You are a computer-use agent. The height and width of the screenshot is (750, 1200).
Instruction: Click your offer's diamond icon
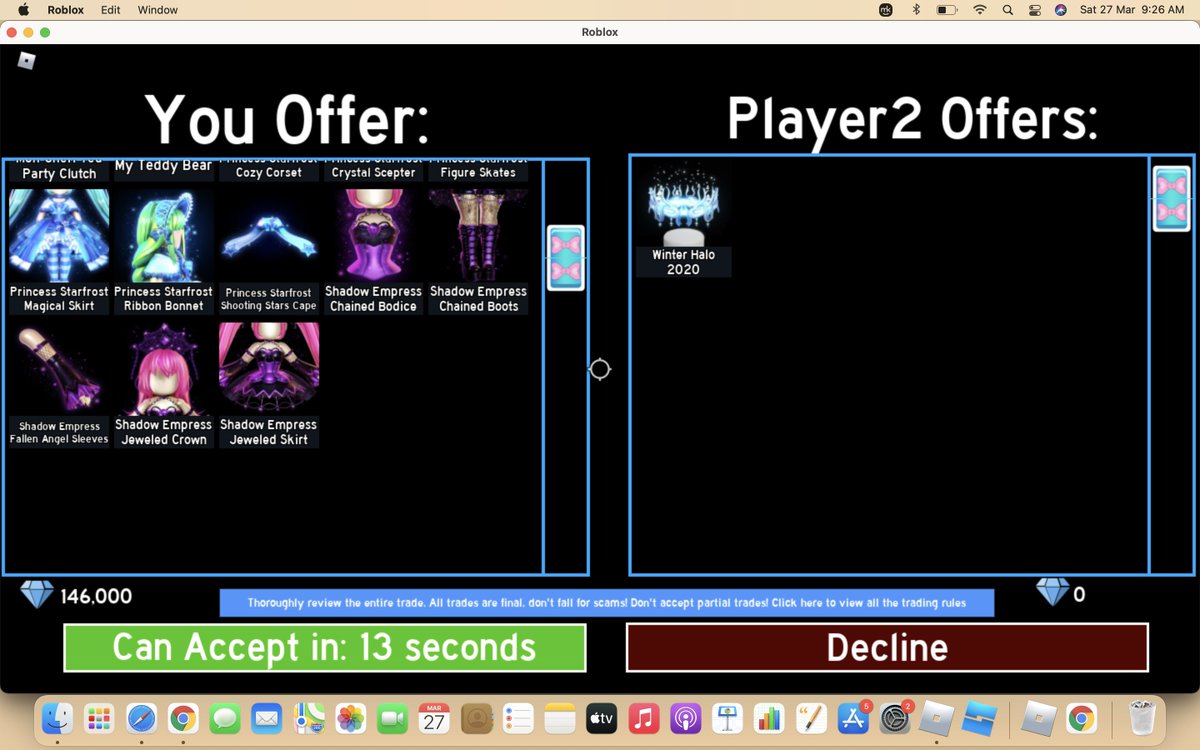point(37,596)
